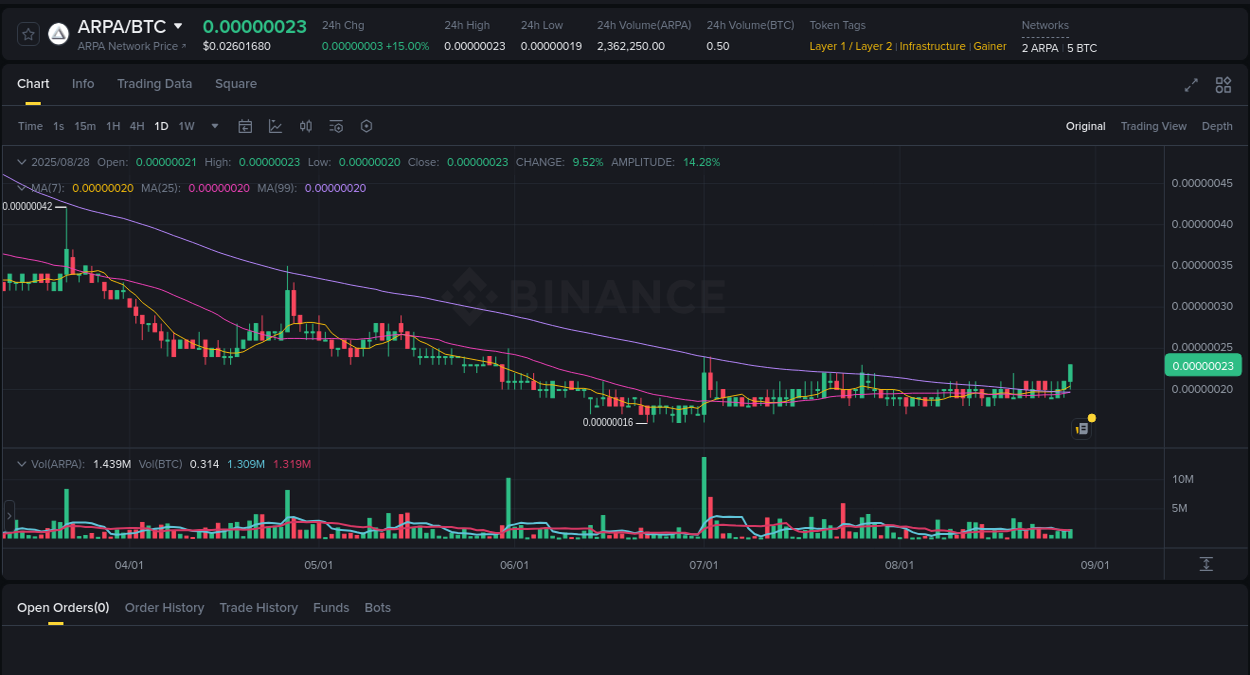
Task: Switch to the Trading Data tab
Action: (x=154, y=84)
